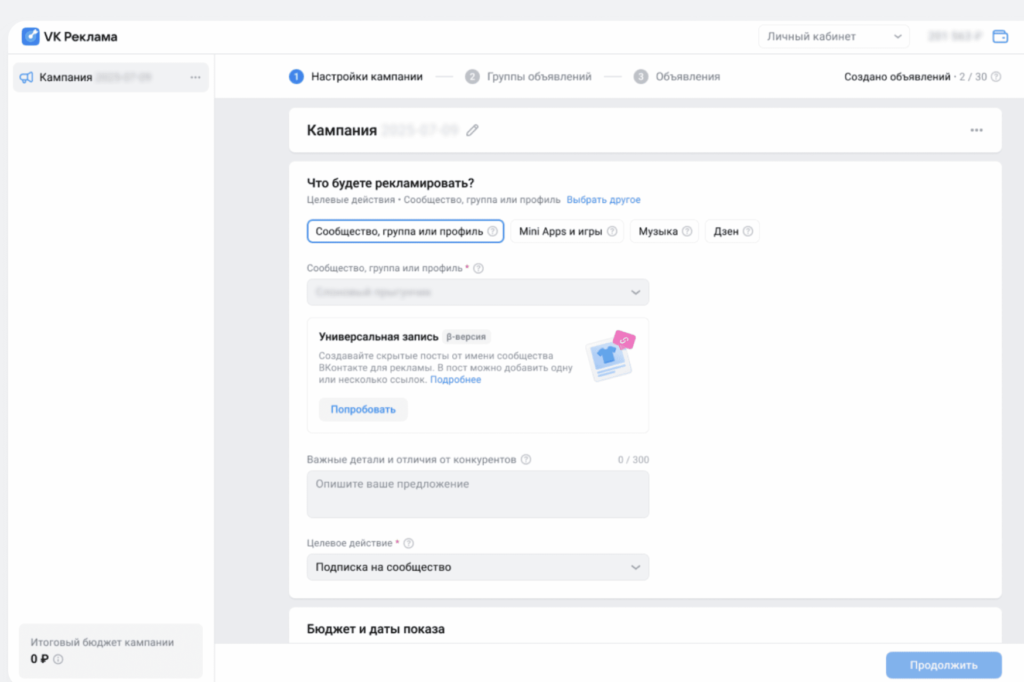Switch to step Группы объявлений
This screenshot has height=682, width=1024.
[x=540, y=75]
